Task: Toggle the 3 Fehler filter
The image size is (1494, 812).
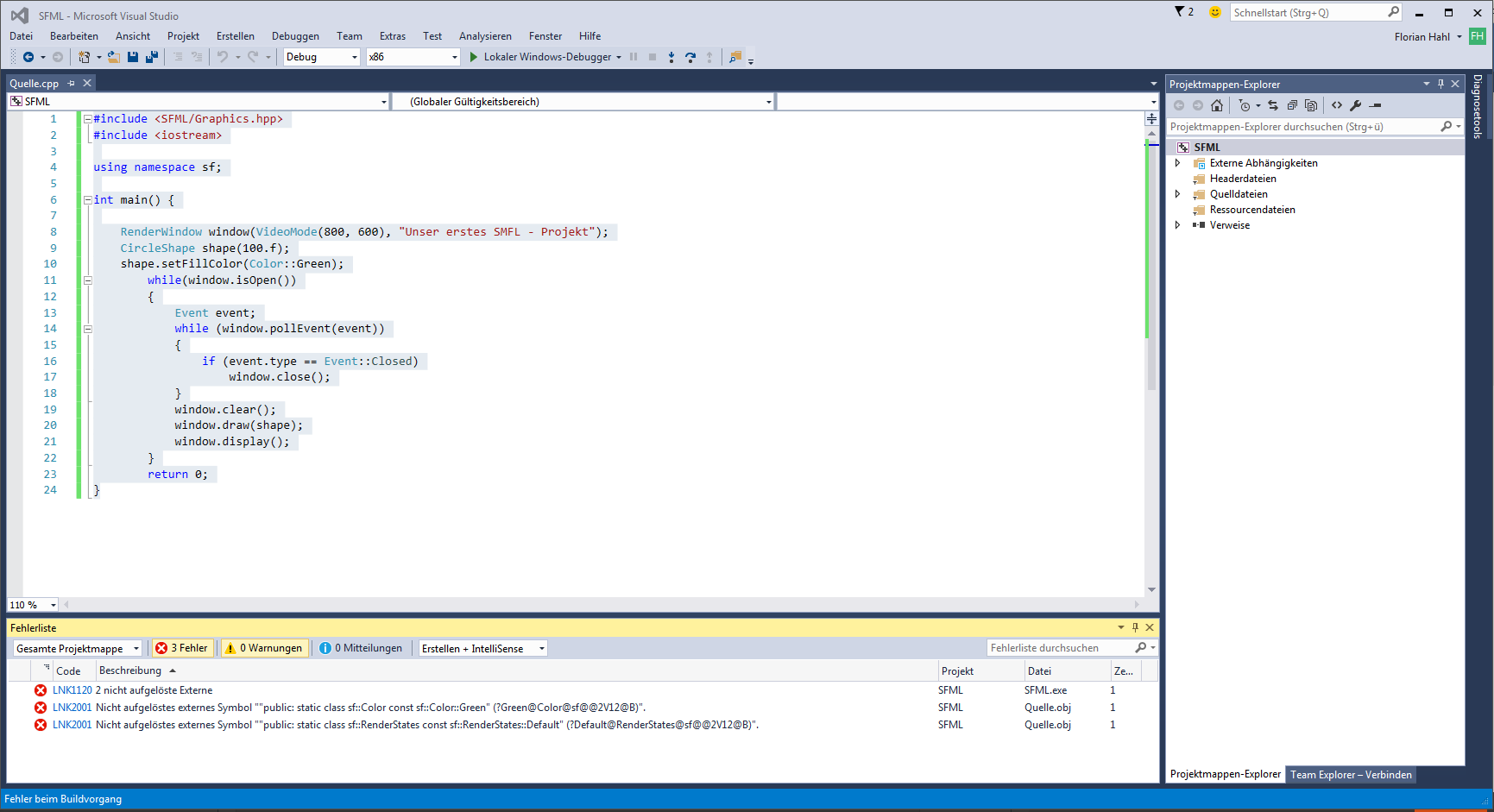Action: tap(181, 648)
